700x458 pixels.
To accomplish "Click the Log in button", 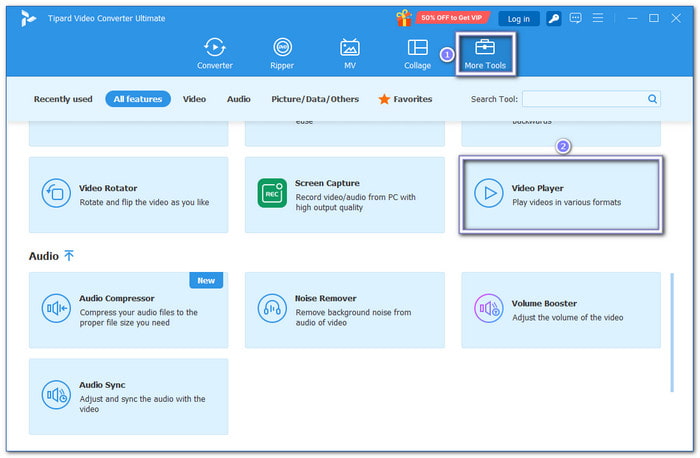I will click(x=519, y=19).
